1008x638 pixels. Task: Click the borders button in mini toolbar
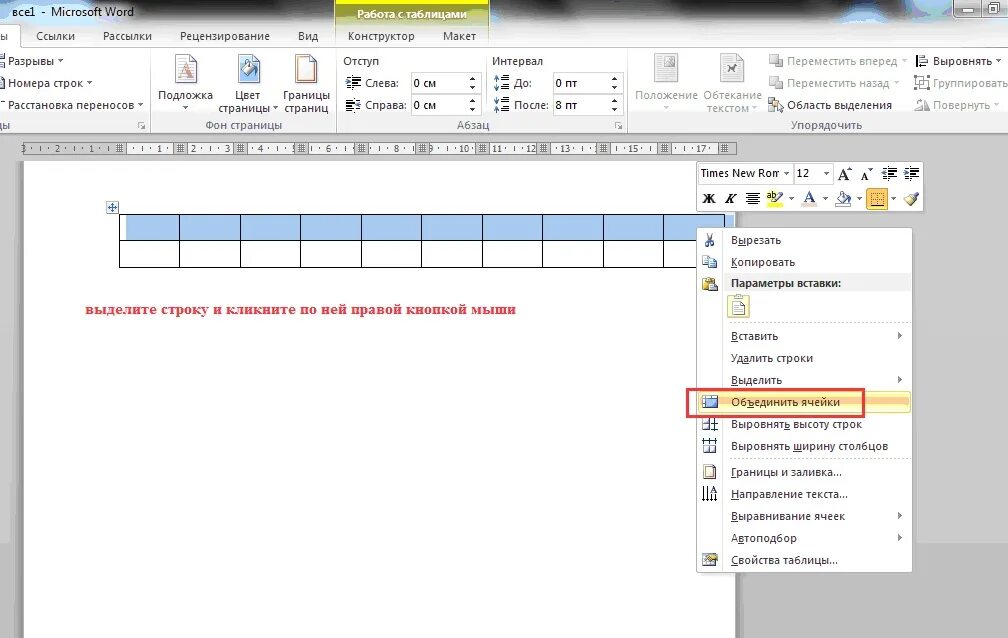click(876, 199)
